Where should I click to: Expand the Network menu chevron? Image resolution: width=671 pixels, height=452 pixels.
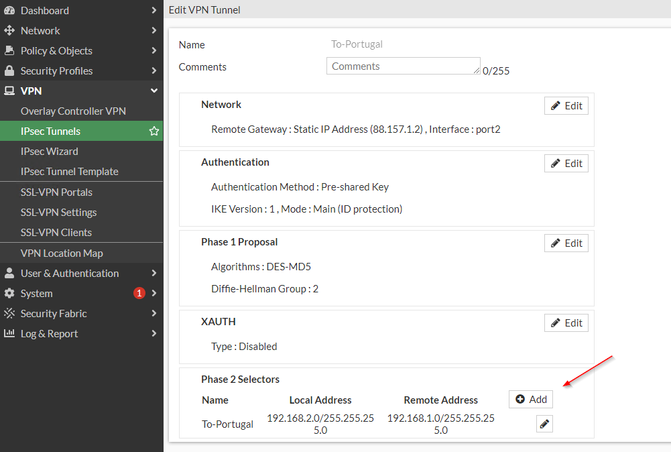coord(154,31)
